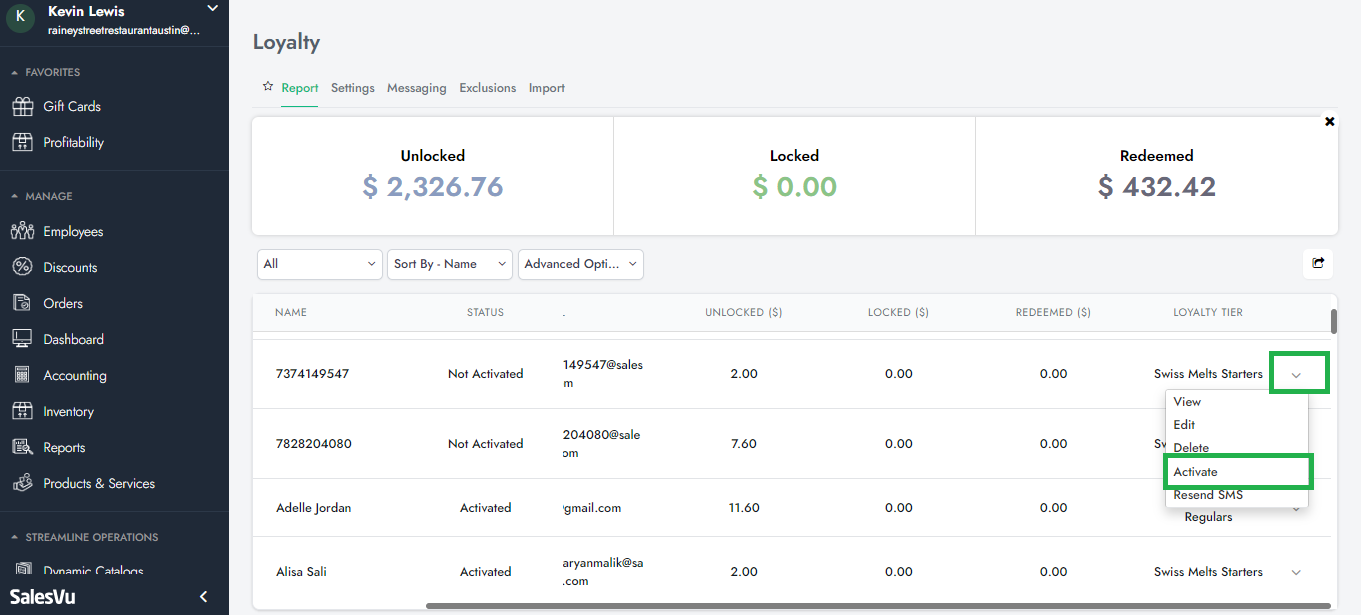The image size is (1361, 615).
Task: Open the Sort By - Name dropdown
Action: point(449,264)
